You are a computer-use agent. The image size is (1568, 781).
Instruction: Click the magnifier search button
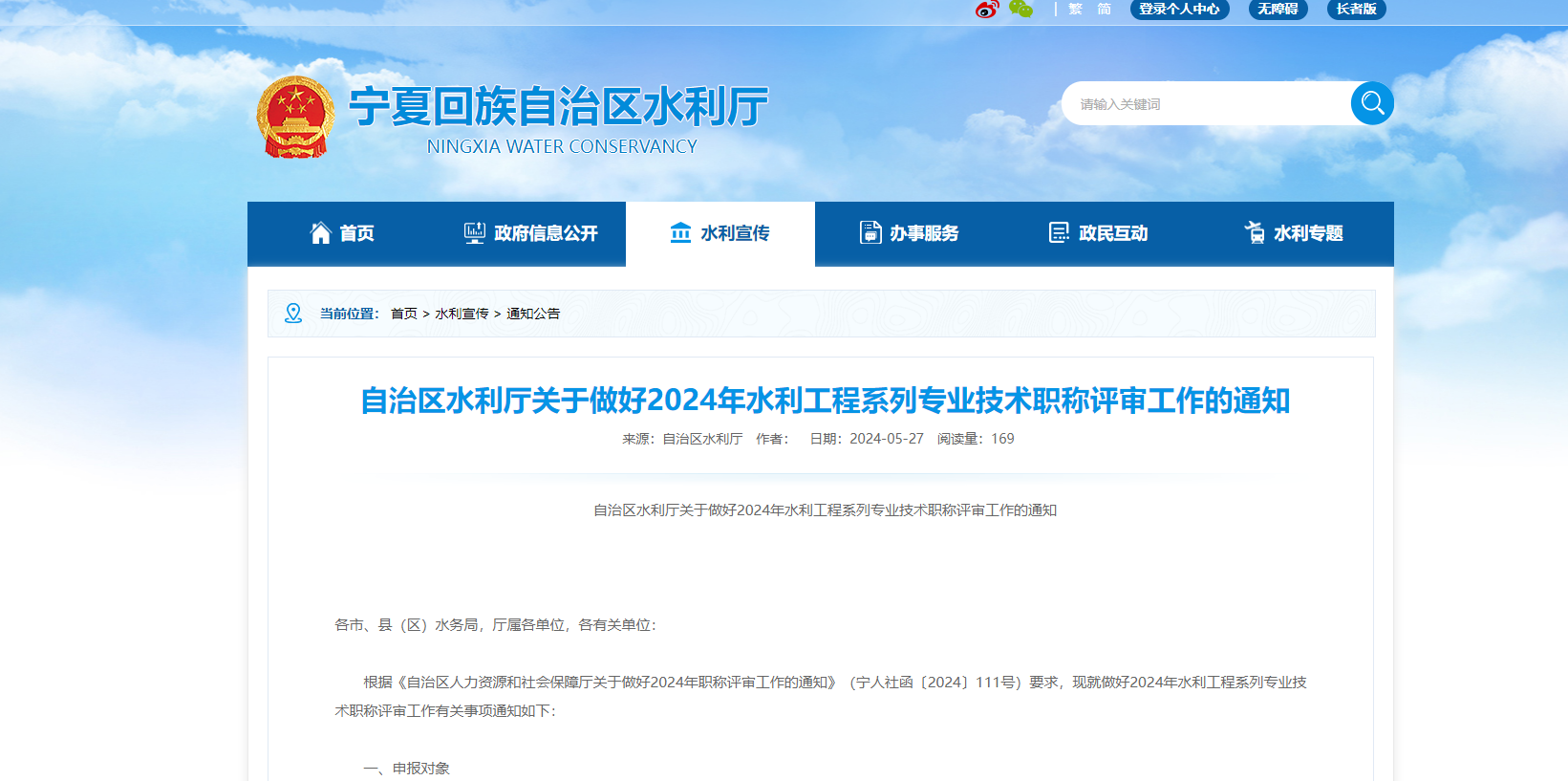1372,103
